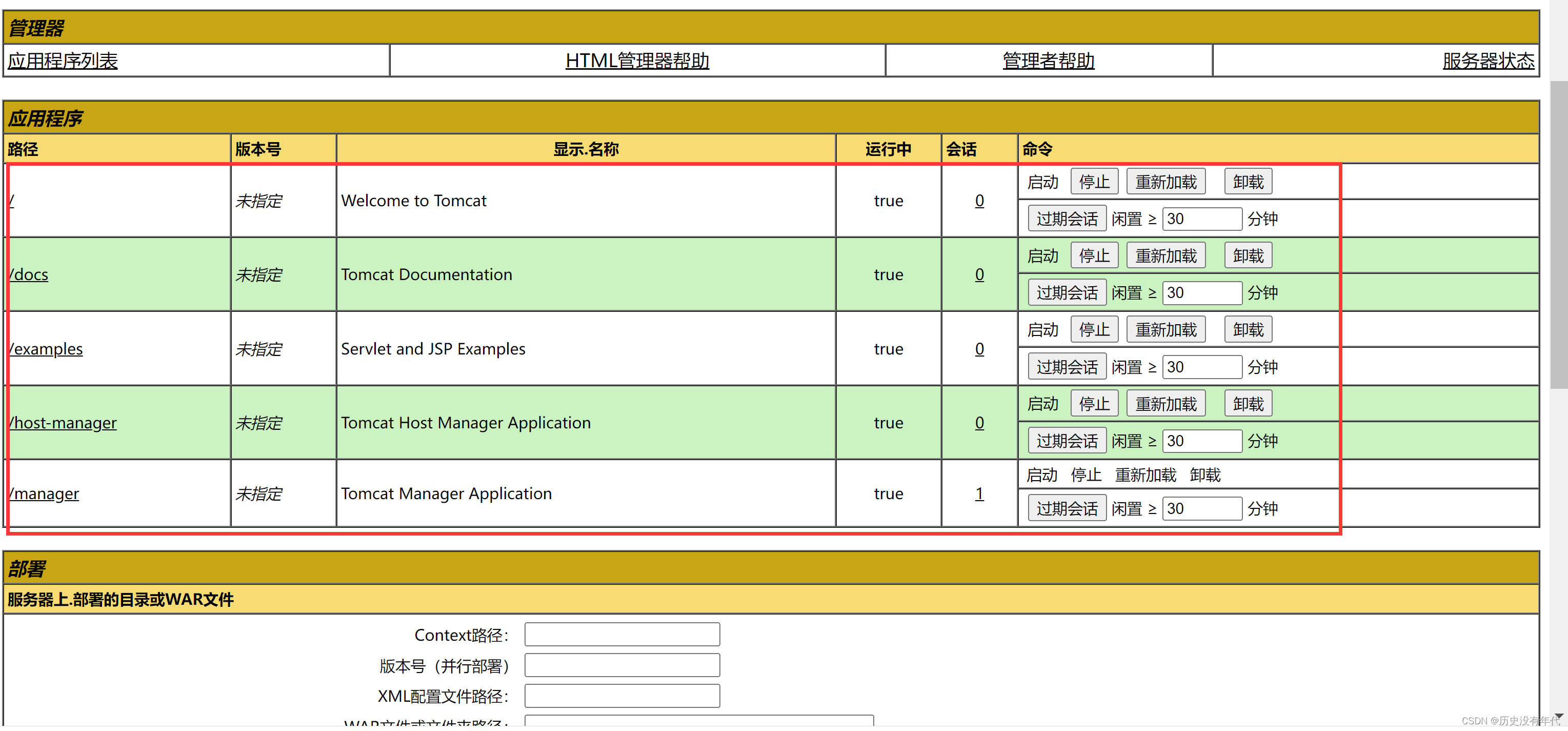Click 过期会话 button for /docs

point(1067,293)
